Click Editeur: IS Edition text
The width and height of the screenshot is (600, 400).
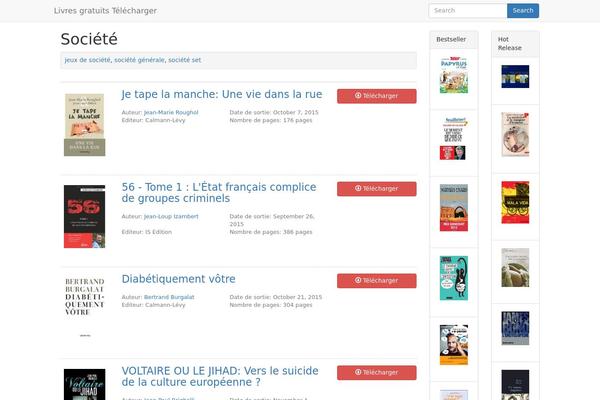(x=147, y=232)
